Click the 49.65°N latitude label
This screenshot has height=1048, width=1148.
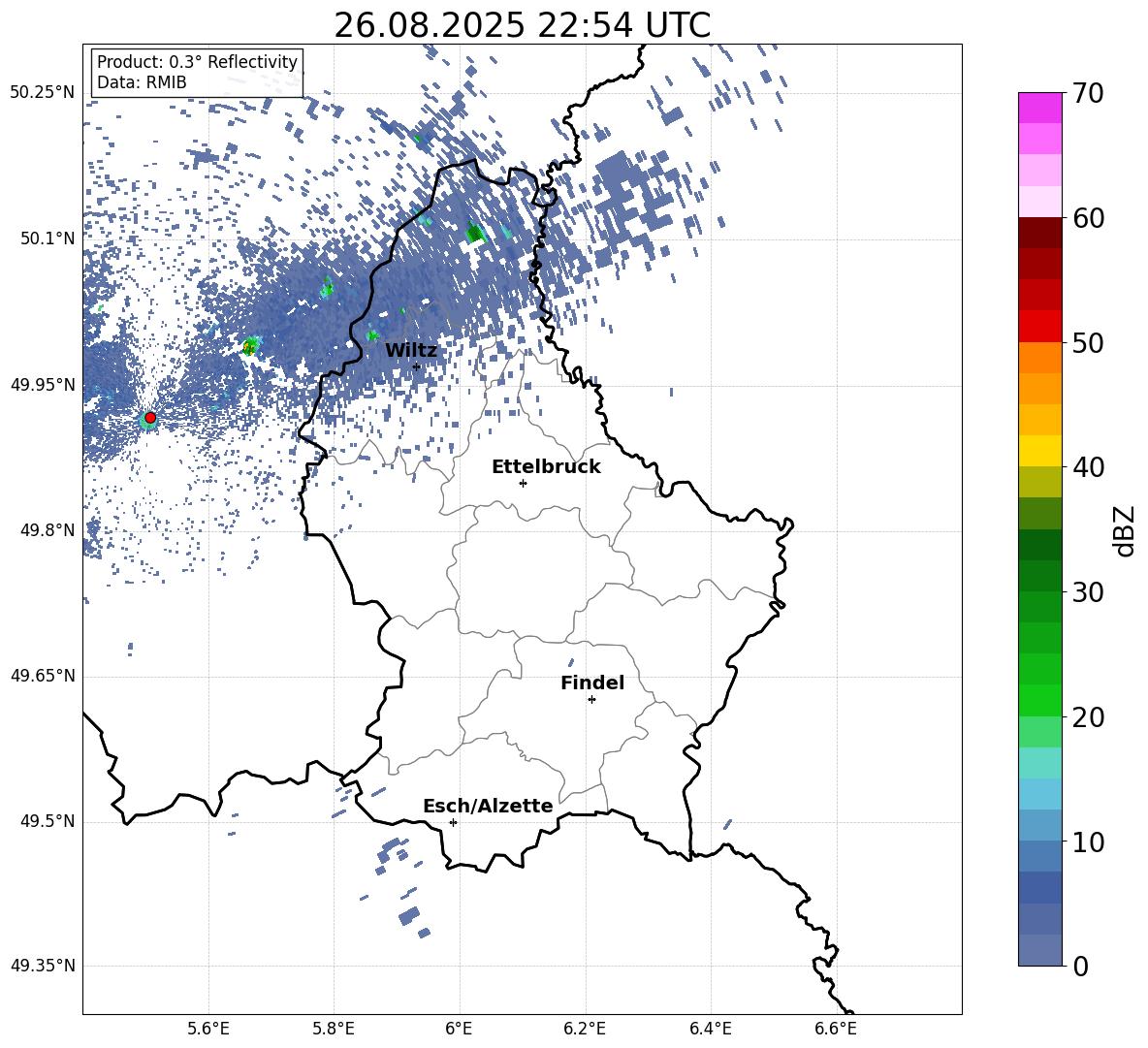pos(43,675)
